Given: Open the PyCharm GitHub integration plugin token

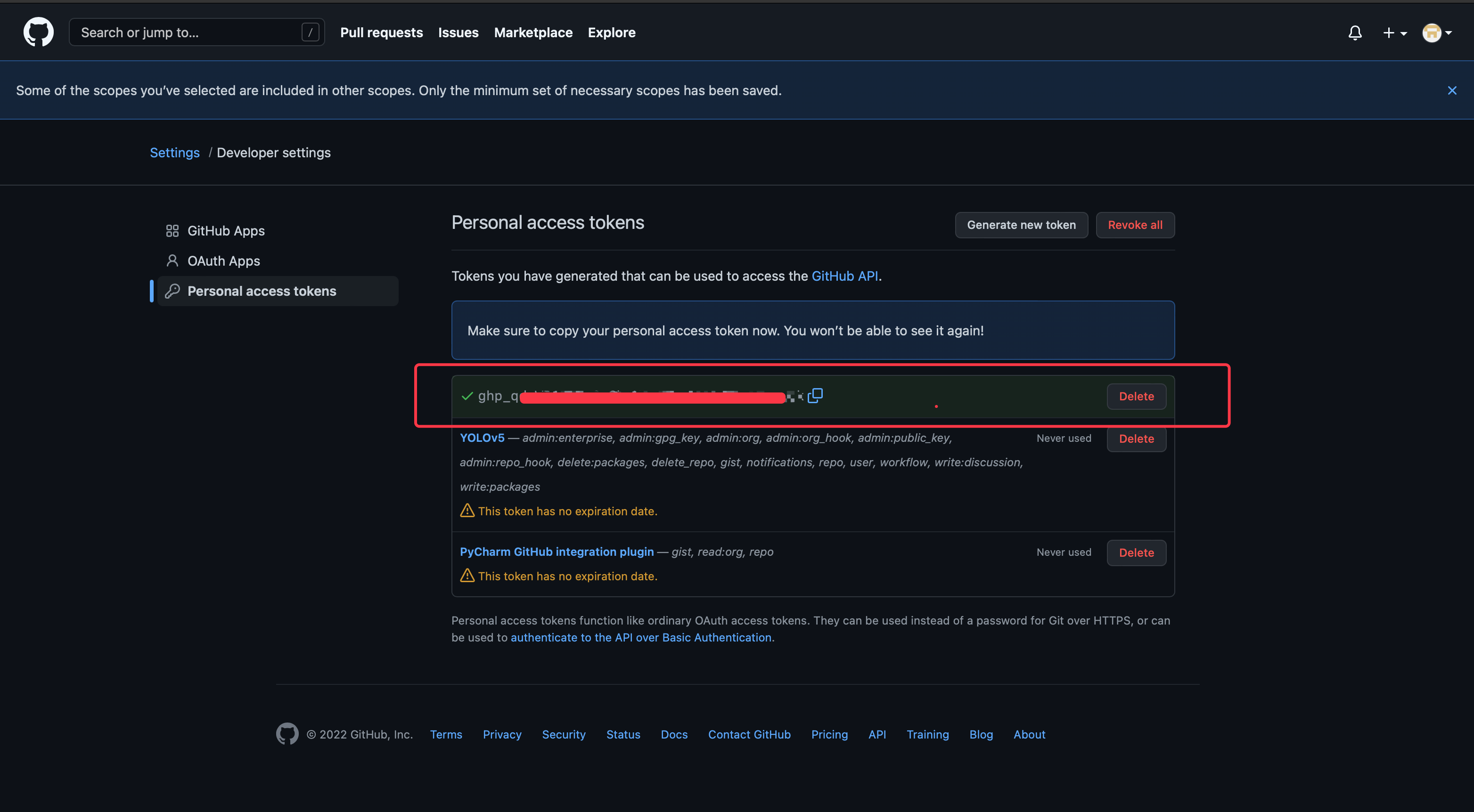Looking at the screenshot, I should [556, 552].
